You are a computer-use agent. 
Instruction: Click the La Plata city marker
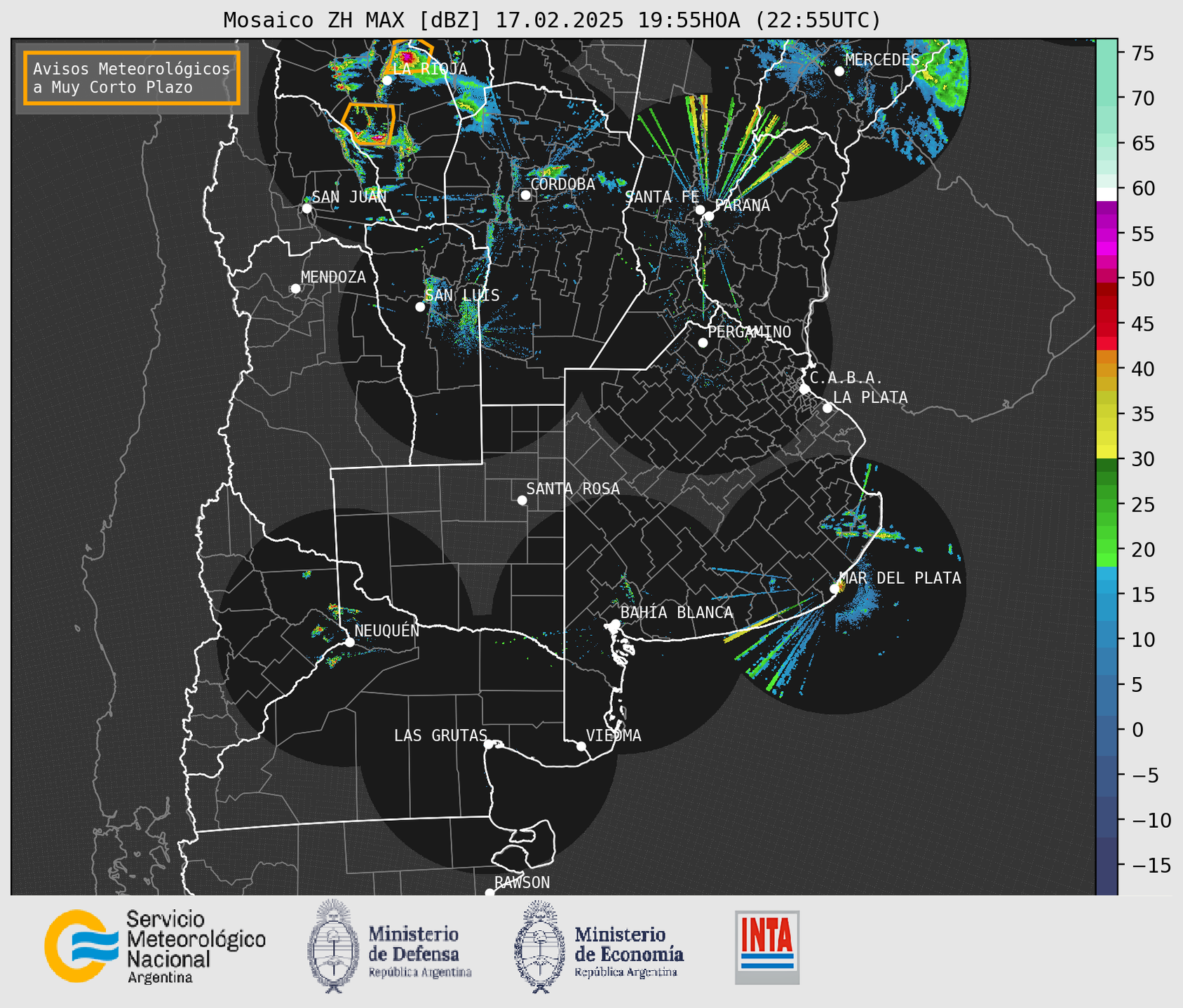[x=827, y=408]
